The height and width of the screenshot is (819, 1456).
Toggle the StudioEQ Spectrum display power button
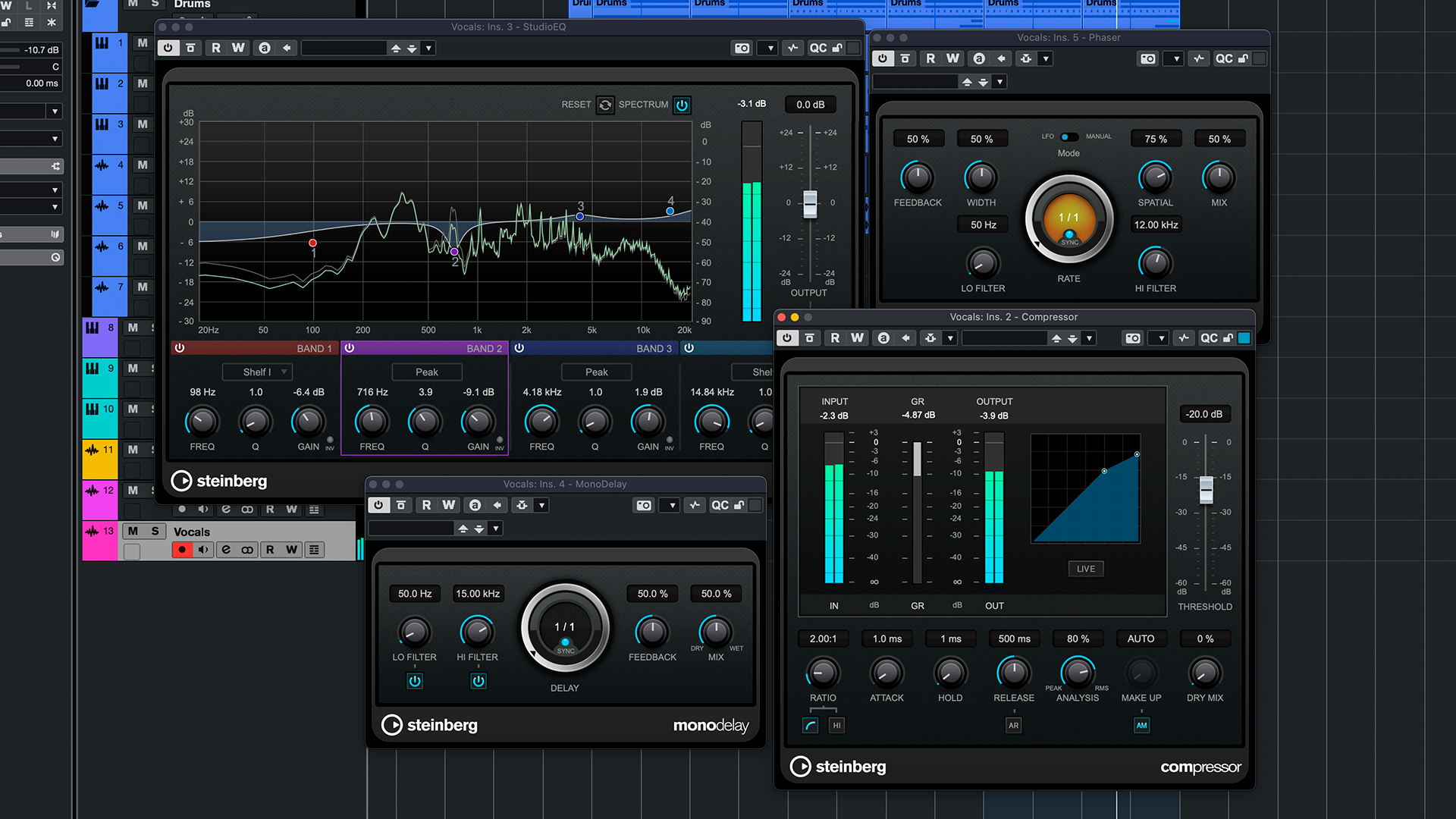point(682,105)
